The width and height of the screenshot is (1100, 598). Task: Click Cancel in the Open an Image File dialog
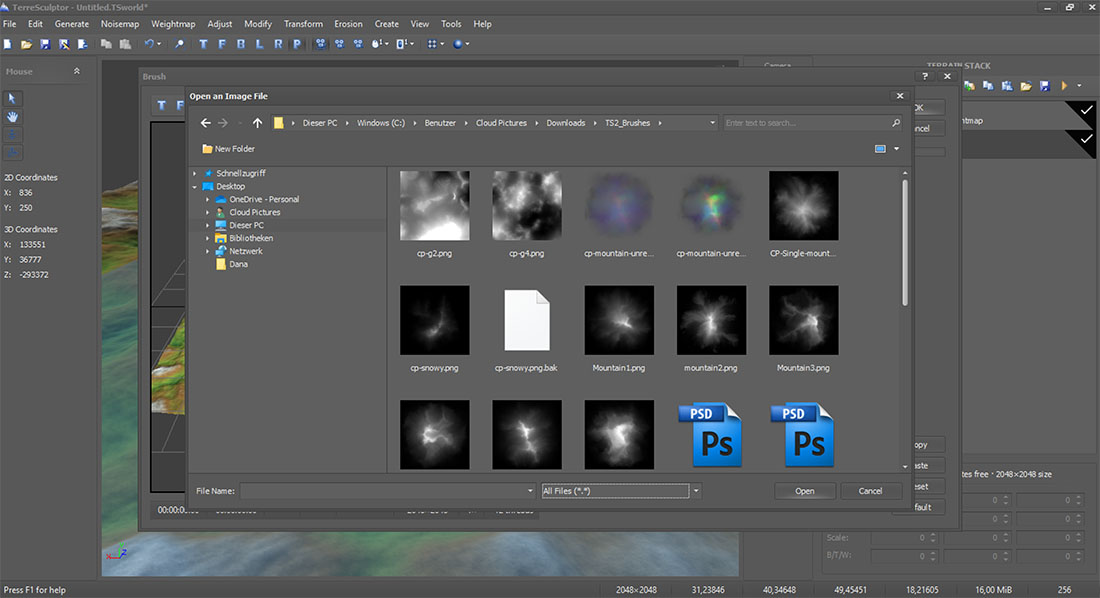pos(871,491)
